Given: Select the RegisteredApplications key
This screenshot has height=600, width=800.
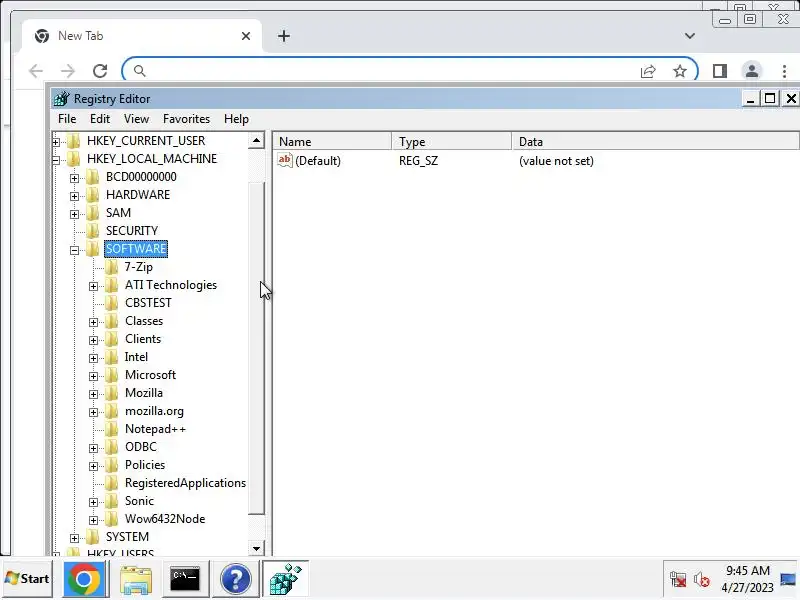Looking at the screenshot, I should 185,483.
